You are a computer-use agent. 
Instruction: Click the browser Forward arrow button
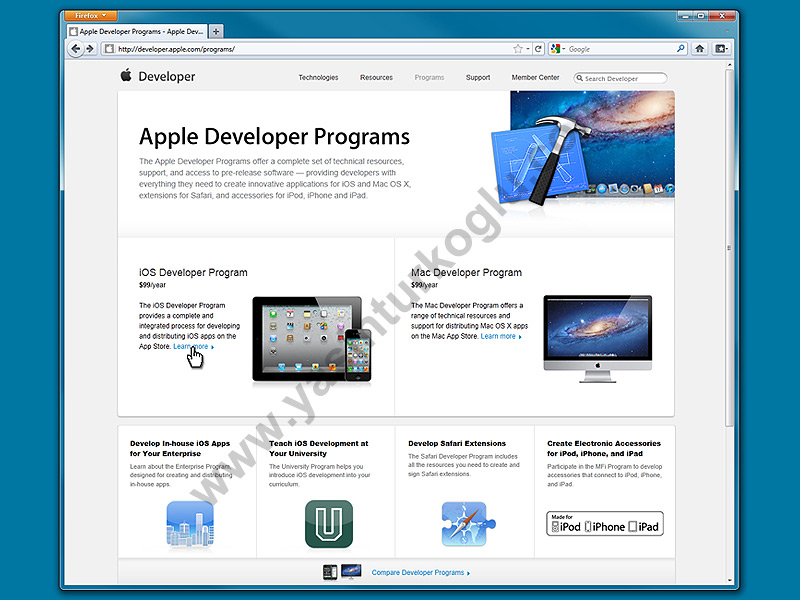(x=90, y=49)
